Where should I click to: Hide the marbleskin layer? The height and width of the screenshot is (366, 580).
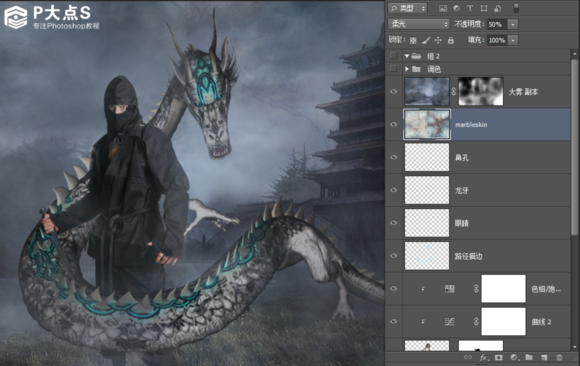394,124
